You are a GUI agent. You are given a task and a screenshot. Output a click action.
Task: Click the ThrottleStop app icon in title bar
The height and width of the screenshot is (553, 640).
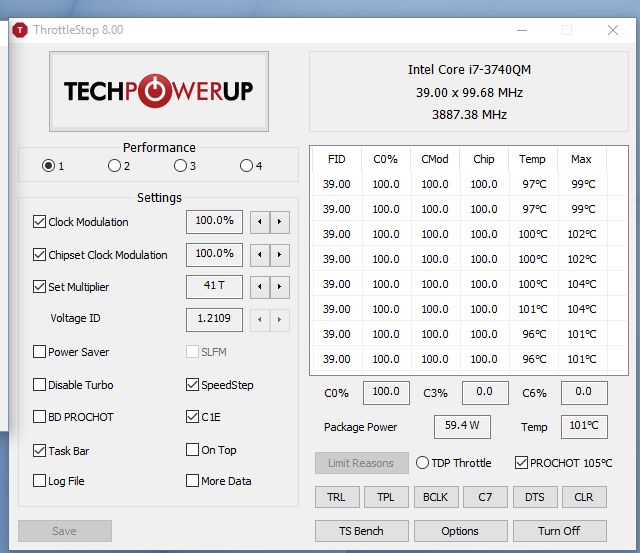(x=20, y=30)
